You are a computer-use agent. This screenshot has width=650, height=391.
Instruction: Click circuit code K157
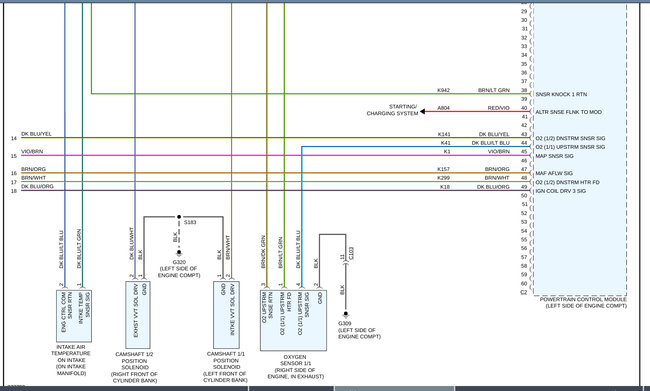coord(443,169)
